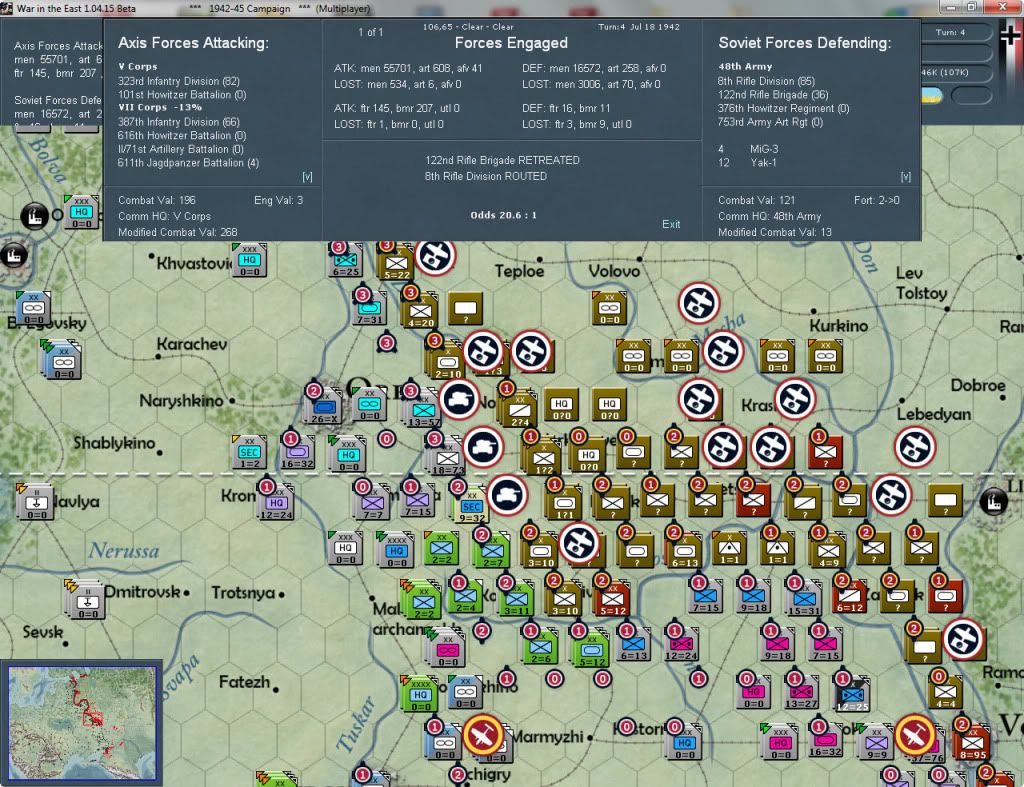
Task: Click 376th Howitzer Regiment (0) entry
Action: pos(783,108)
